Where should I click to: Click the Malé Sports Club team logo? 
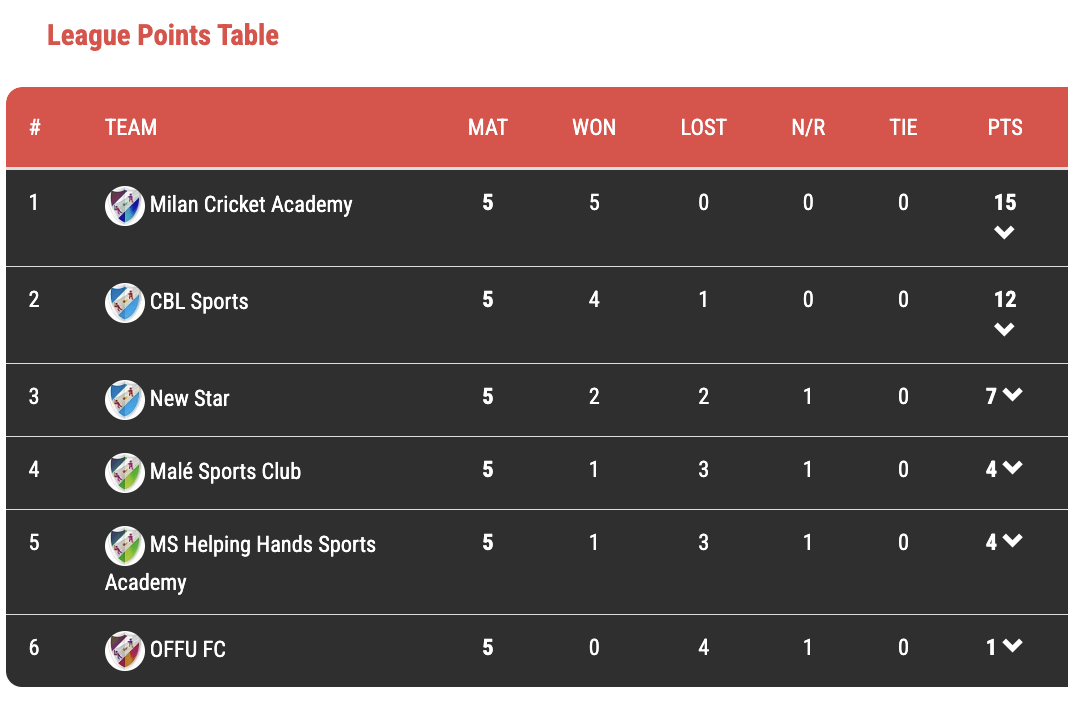pyautogui.click(x=125, y=473)
